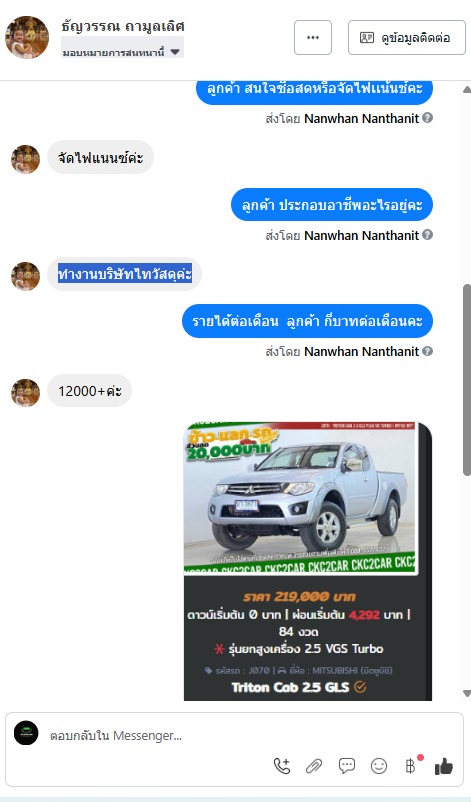Click scroll up arrow of chat
The image size is (471, 802).
click(x=466, y=90)
